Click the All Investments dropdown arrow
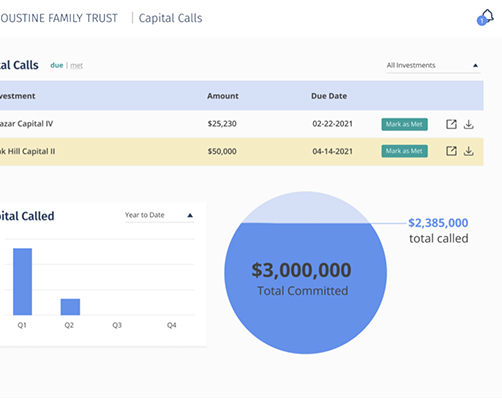Image resolution: width=502 pixels, height=398 pixels. point(476,66)
